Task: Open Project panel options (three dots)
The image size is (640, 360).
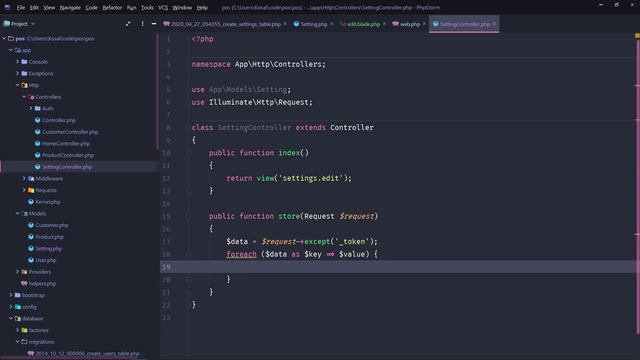Action: tap(142, 24)
